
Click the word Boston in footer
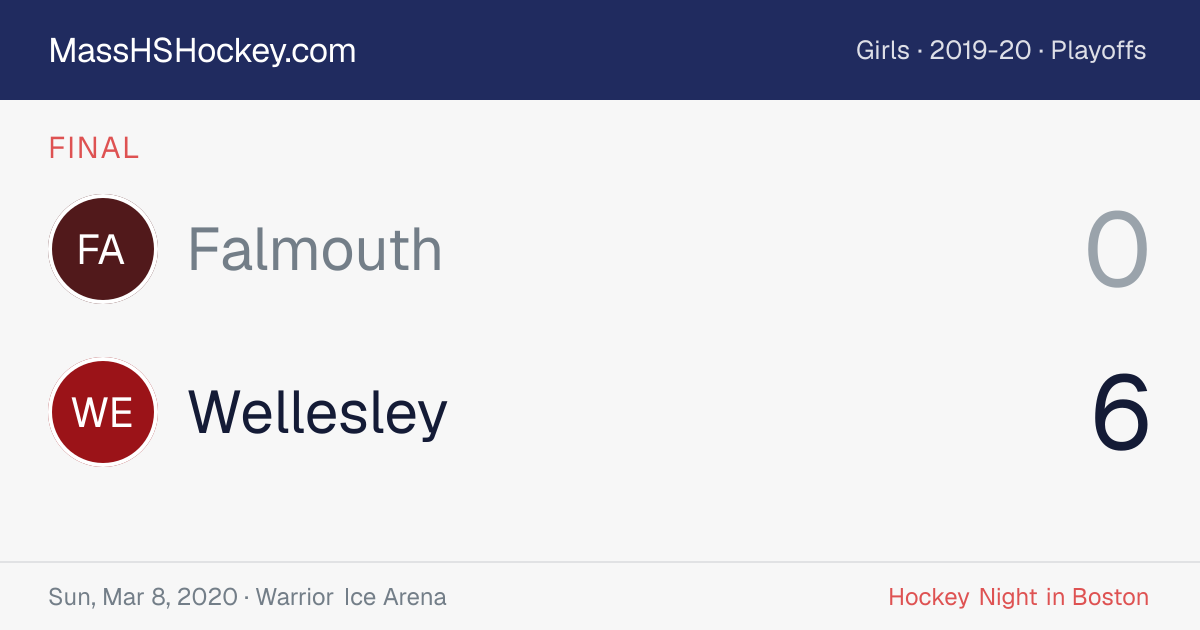[1110, 598]
